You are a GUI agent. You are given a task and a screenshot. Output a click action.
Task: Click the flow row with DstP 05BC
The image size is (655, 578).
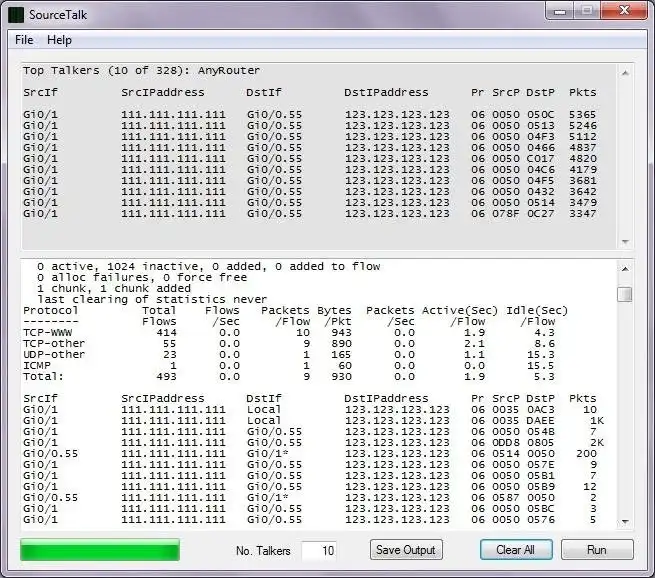coord(310,508)
